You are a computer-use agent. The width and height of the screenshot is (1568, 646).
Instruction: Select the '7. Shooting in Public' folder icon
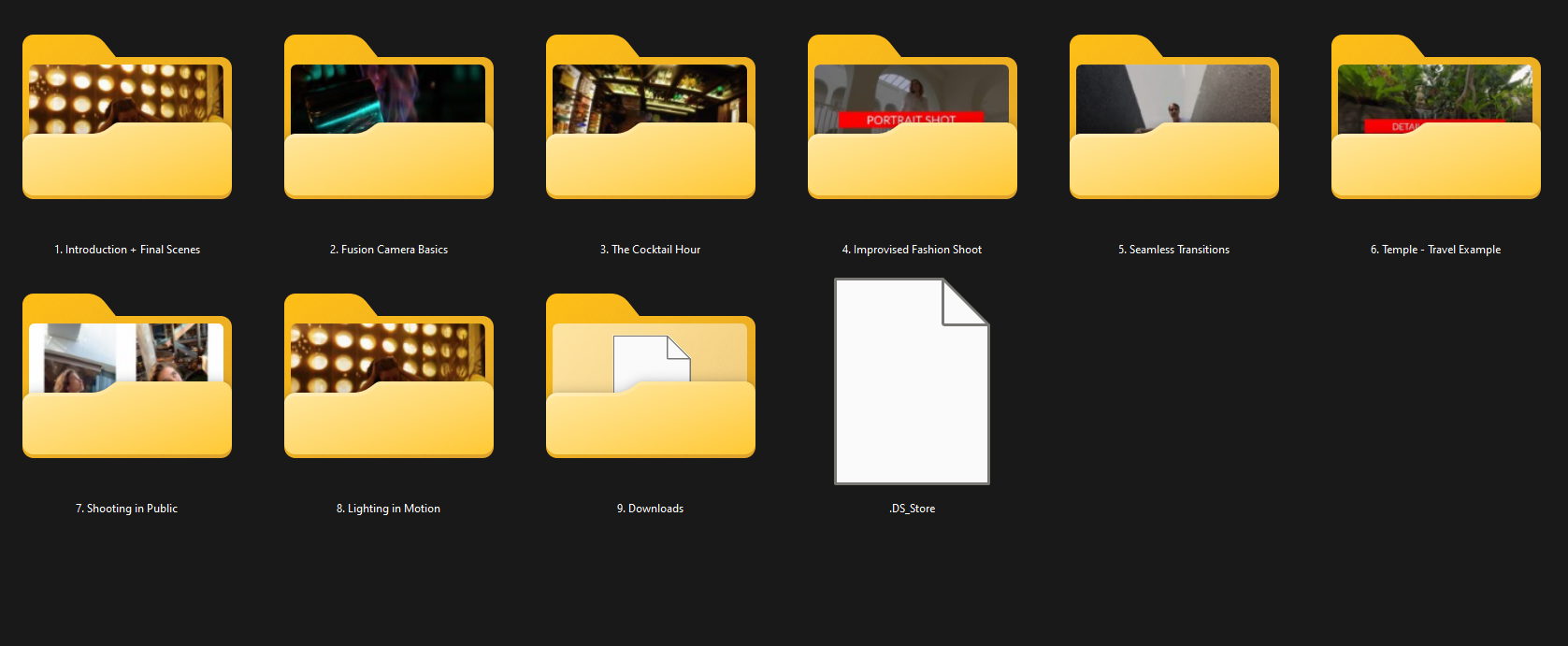pos(127,377)
